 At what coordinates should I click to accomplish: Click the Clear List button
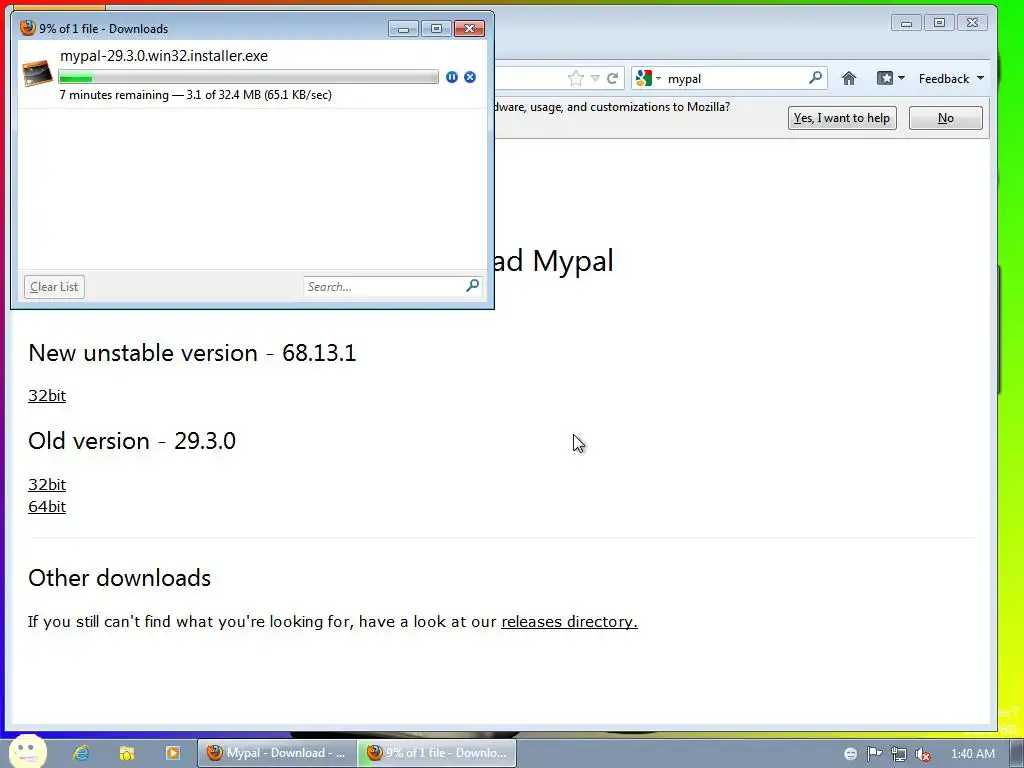coord(54,287)
